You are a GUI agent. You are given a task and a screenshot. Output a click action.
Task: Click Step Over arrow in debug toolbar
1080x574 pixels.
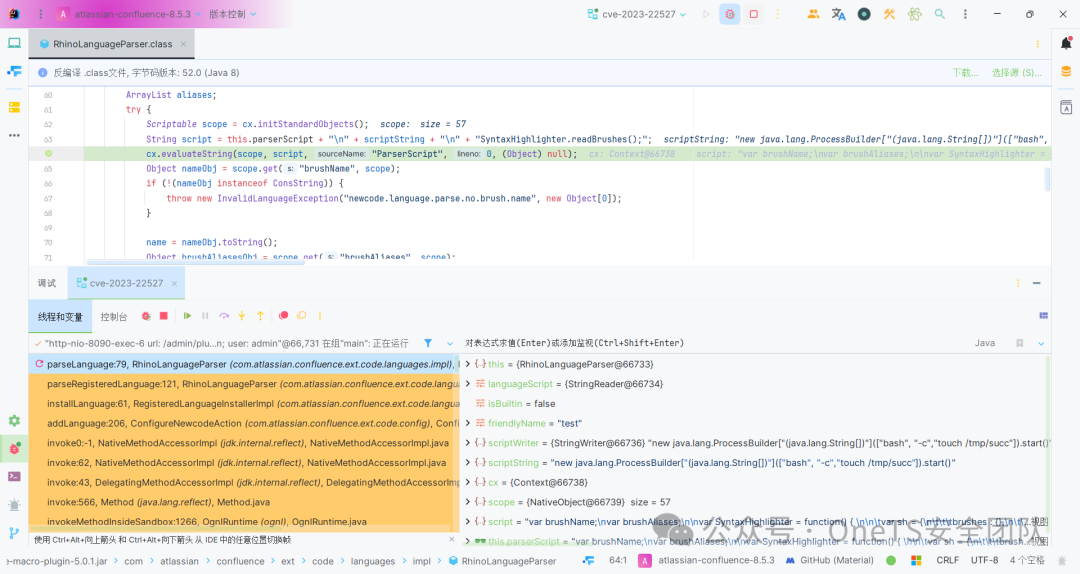pyautogui.click(x=224, y=316)
